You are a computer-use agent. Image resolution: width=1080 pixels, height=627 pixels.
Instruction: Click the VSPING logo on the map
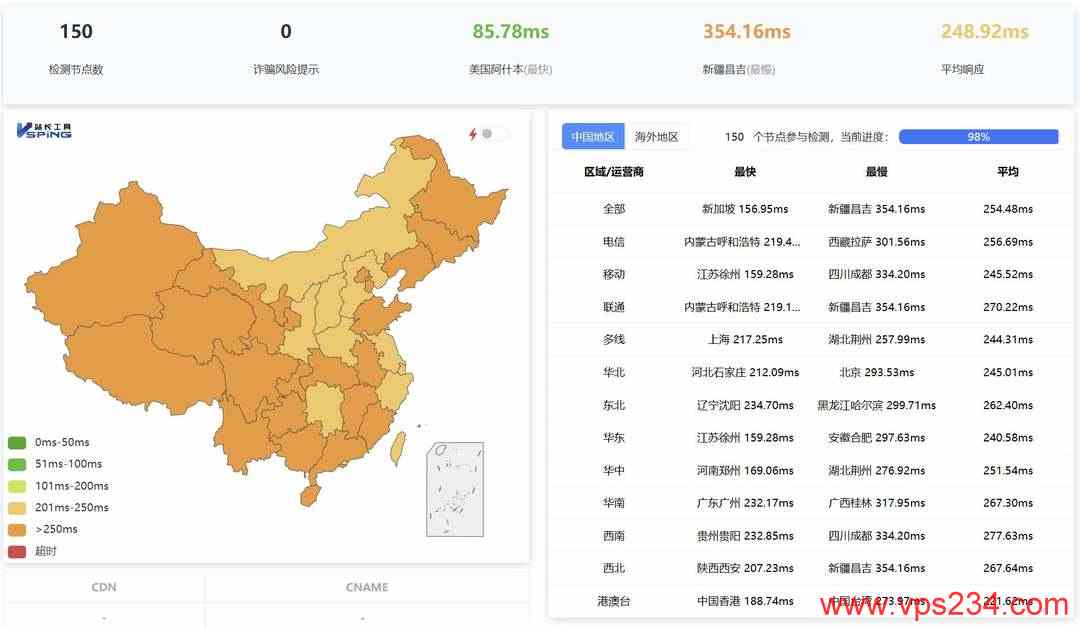click(x=43, y=130)
